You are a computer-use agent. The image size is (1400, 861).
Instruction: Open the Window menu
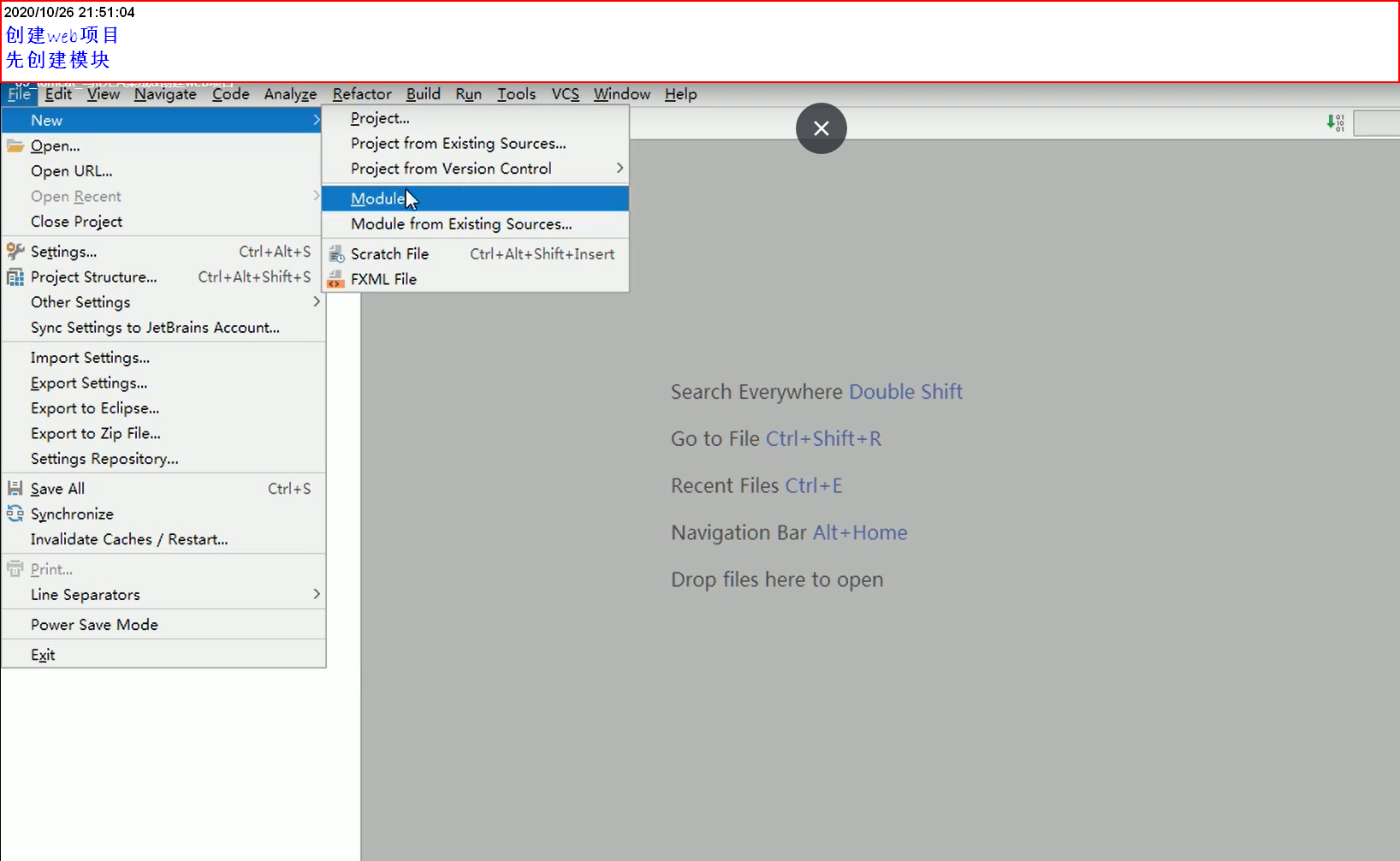pos(622,94)
